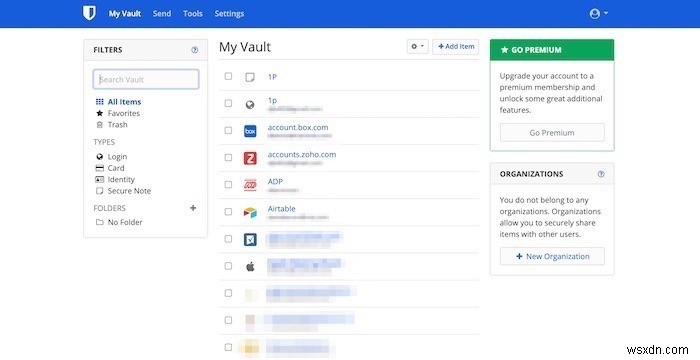Go to Send tab

[162, 13]
